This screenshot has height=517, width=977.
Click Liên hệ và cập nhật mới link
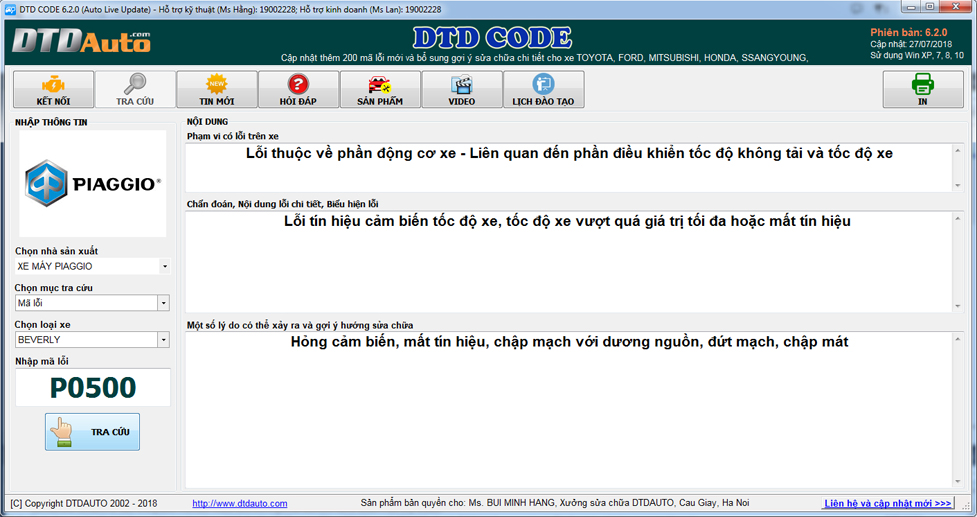tap(887, 503)
